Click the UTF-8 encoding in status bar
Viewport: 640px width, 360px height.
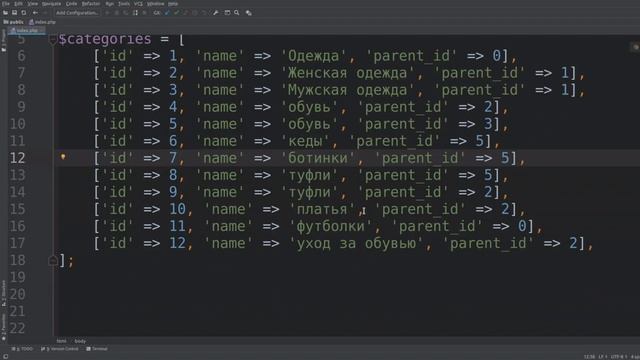[x=618, y=357]
